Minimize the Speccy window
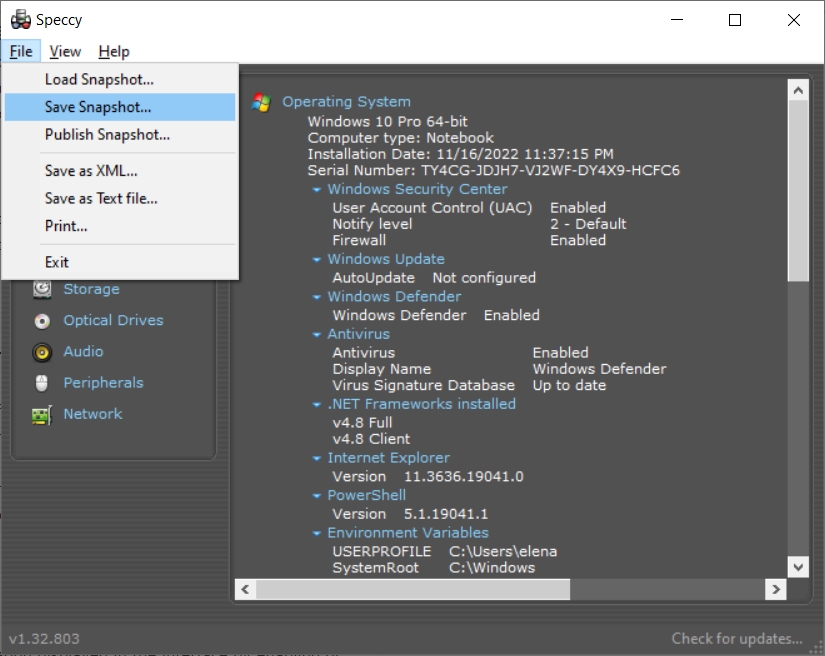Viewport: 825px width, 656px height. [x=677, y=20]
